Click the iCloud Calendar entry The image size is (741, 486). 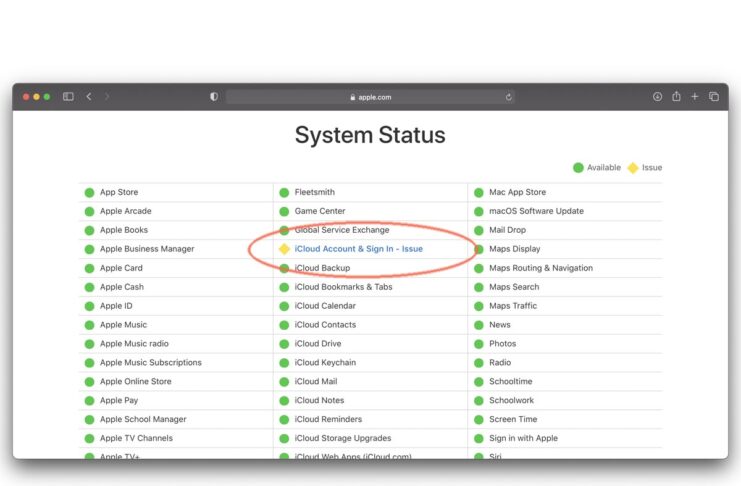tap(325, 305)
